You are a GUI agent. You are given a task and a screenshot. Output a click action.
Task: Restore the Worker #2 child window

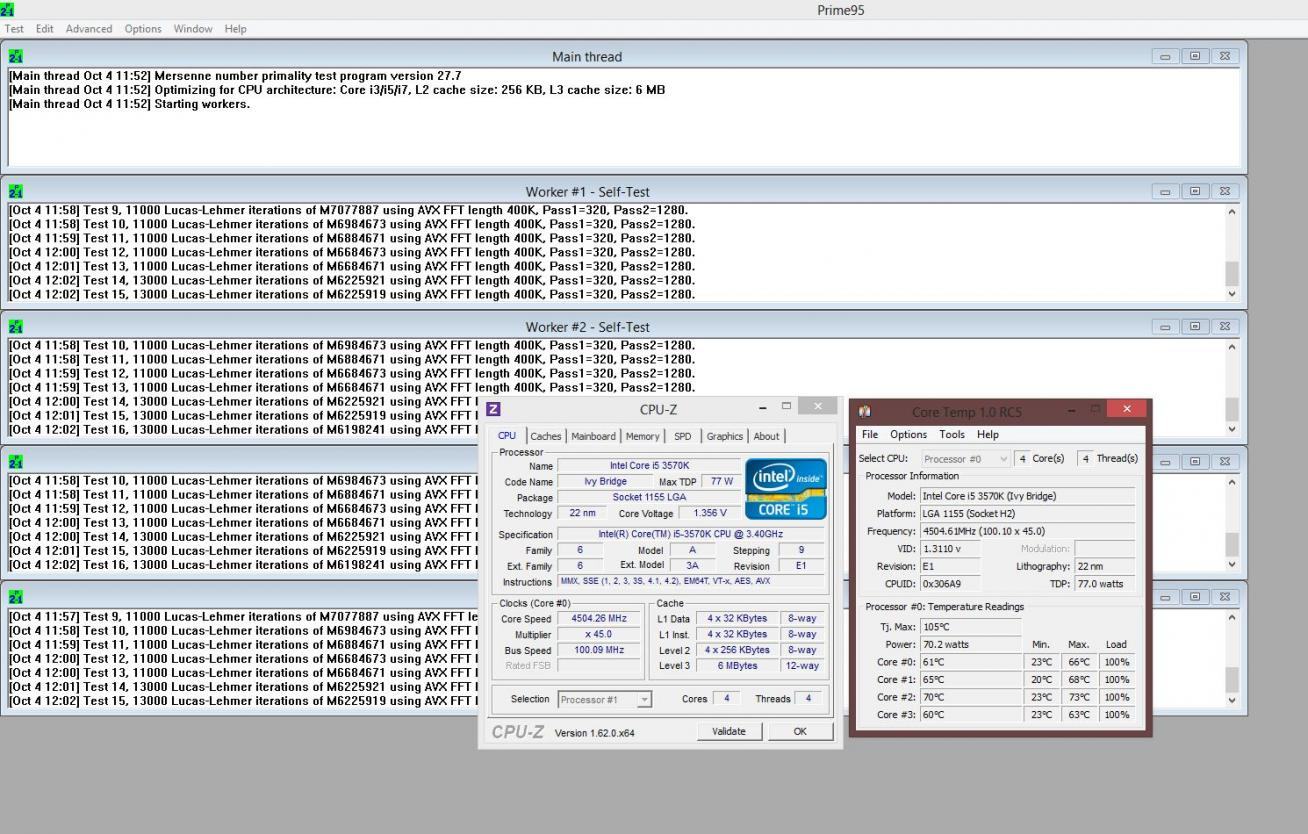pyautogui.click(x=1195, y=326)
